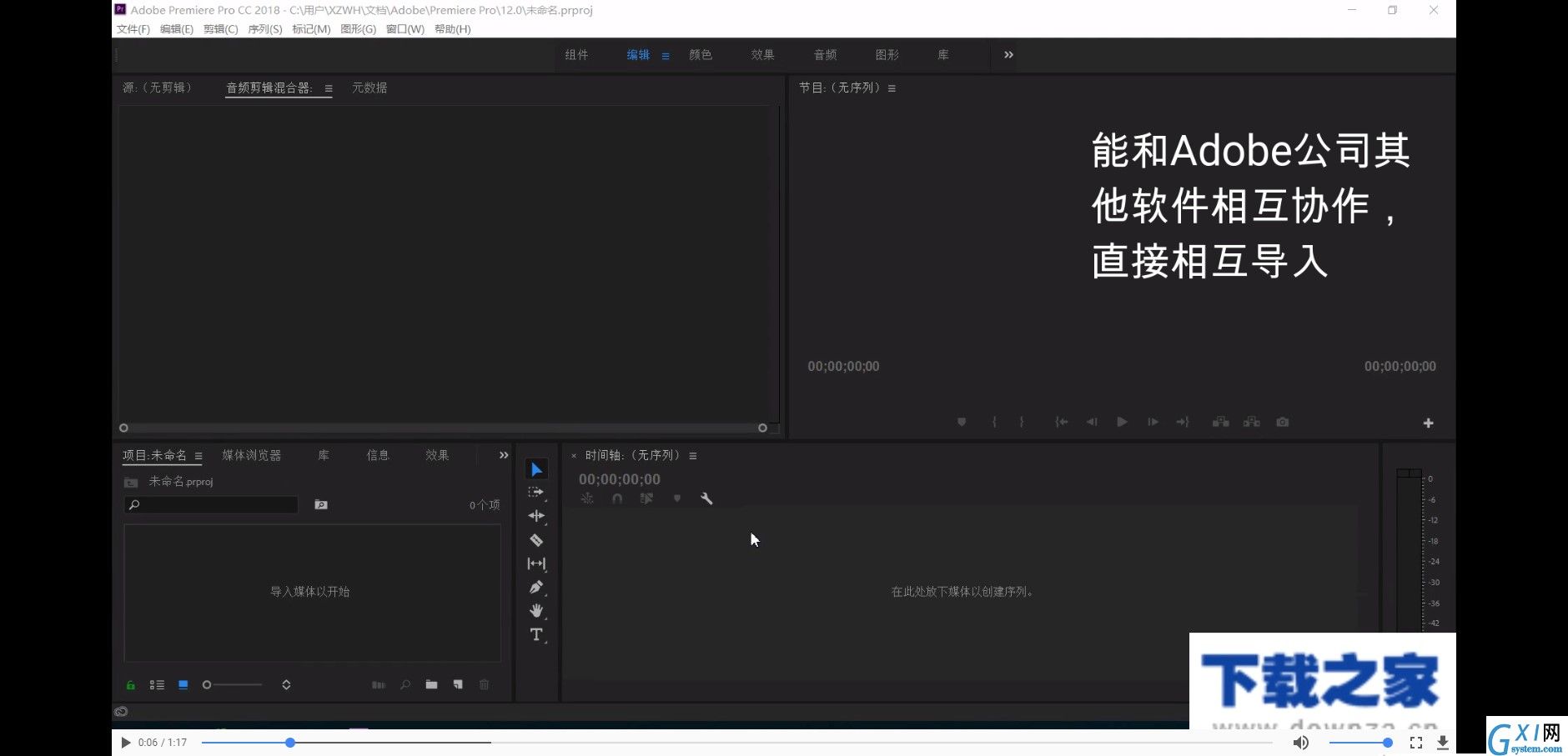Select the Type tool
The width and height of the screenshot is (1568, 756).
pos(536,634)
